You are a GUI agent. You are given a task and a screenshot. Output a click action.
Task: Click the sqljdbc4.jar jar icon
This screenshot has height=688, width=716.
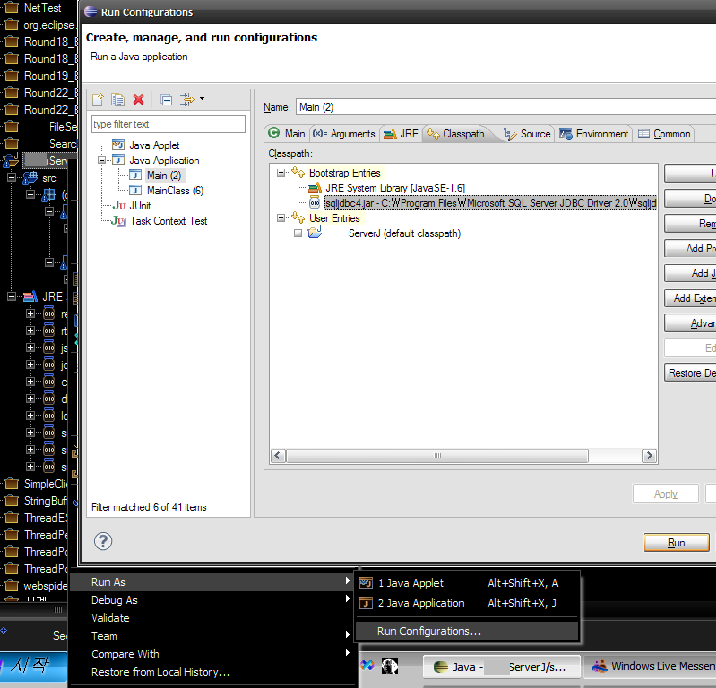coord(315,203)
